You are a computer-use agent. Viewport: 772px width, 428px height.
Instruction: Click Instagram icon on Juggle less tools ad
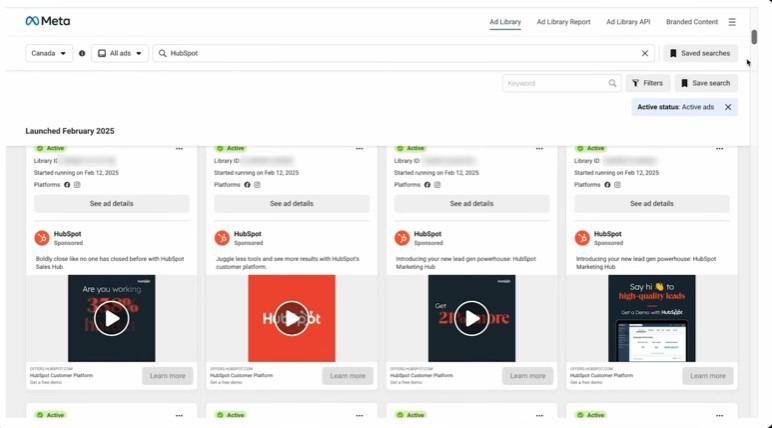257,185
